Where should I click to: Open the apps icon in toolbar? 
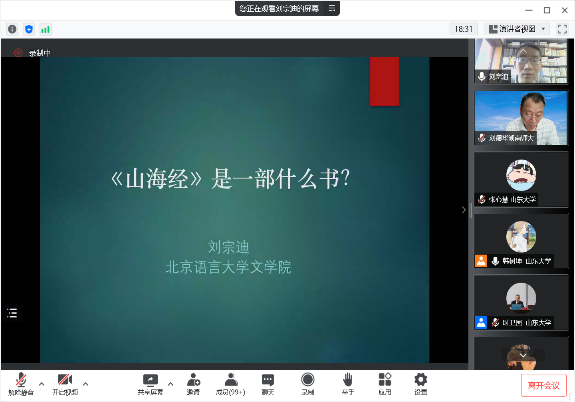point(385,384)
